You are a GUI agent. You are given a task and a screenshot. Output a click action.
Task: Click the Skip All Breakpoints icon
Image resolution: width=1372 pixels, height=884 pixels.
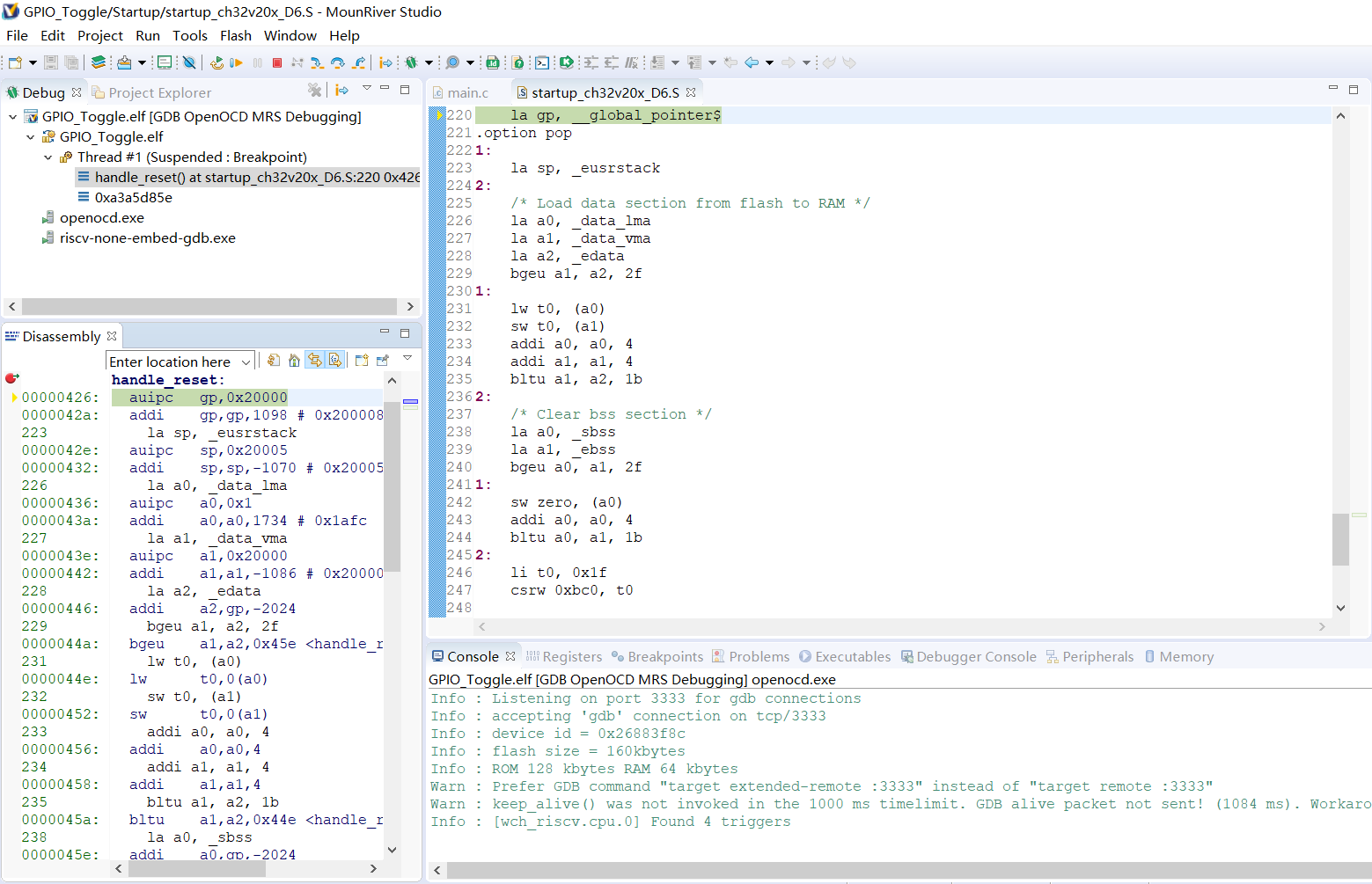pos(188,62)
